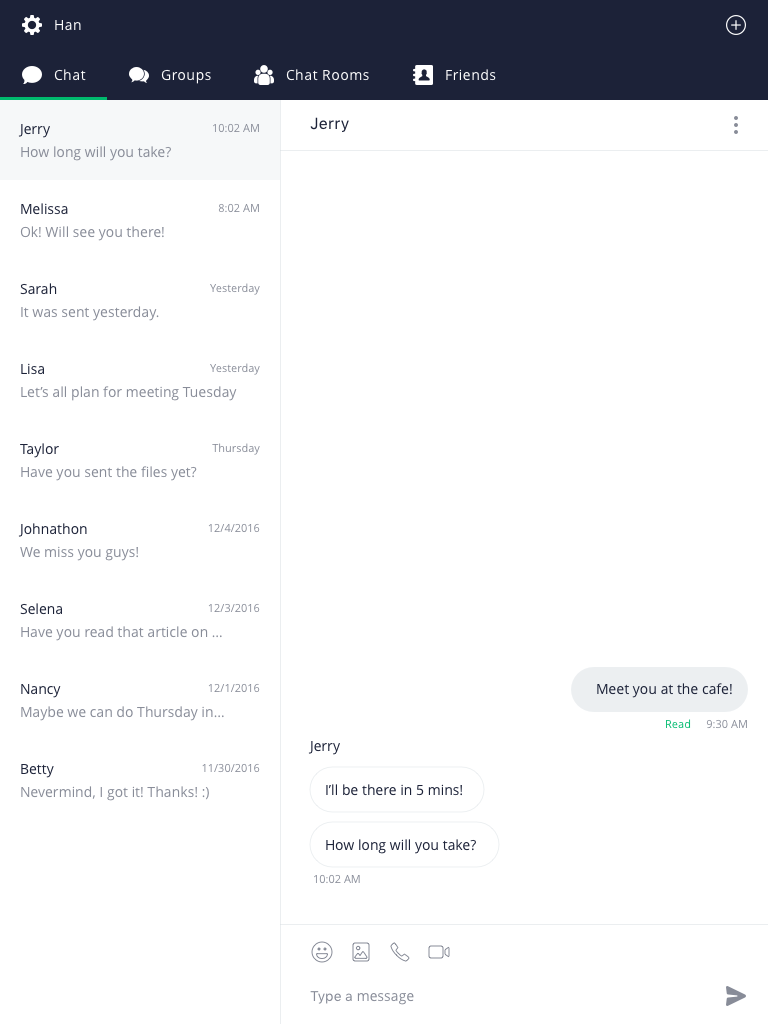Open Johnathon's conversation
768x1024 pixels.
[140, 540]
